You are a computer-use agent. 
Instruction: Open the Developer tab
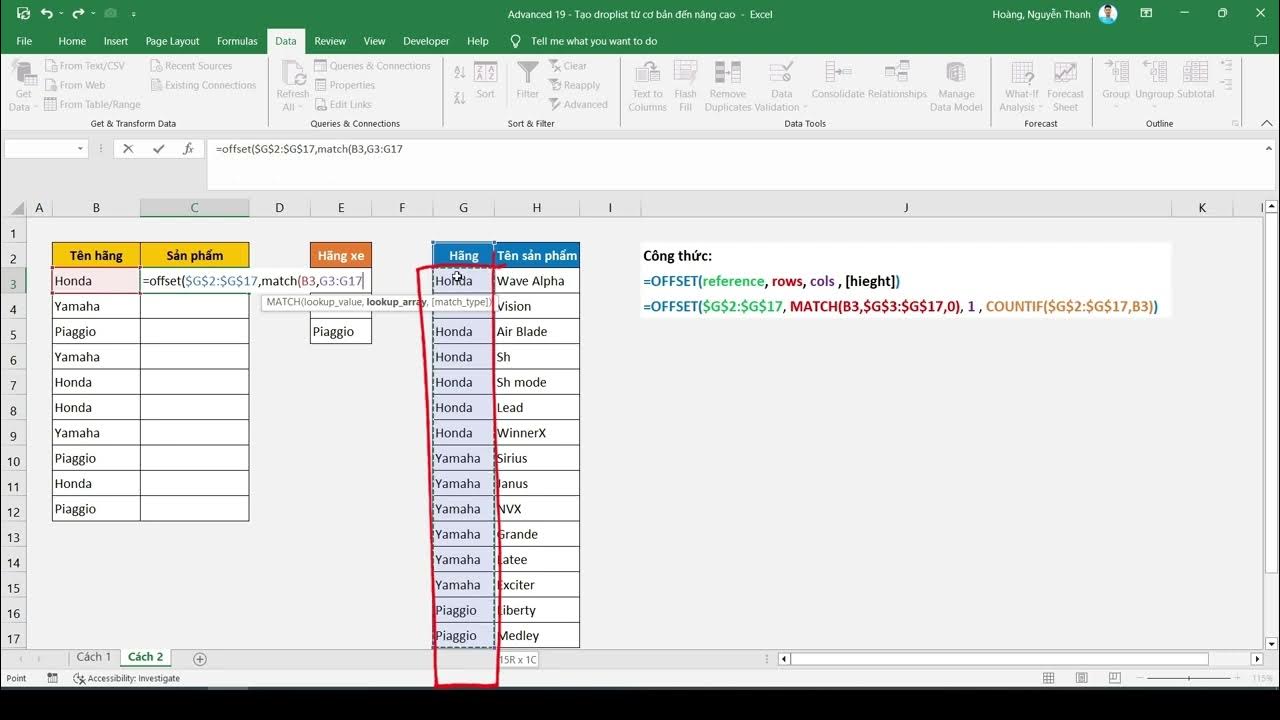[x=426, y=41]
